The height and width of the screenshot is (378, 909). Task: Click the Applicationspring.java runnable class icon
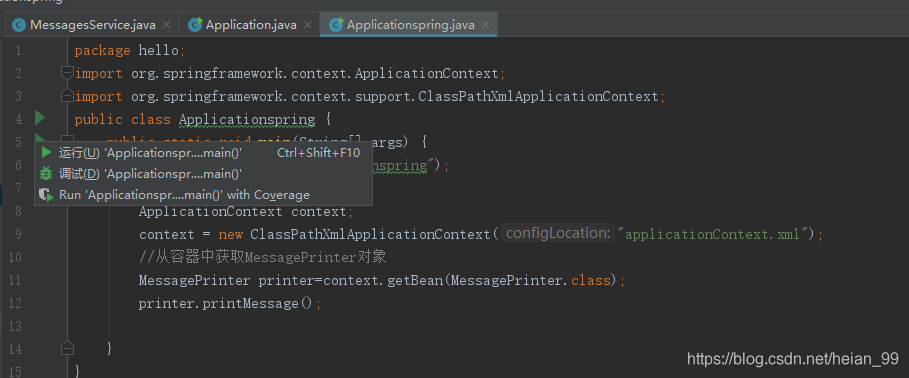pyautogui.click(x=336, y=25)
